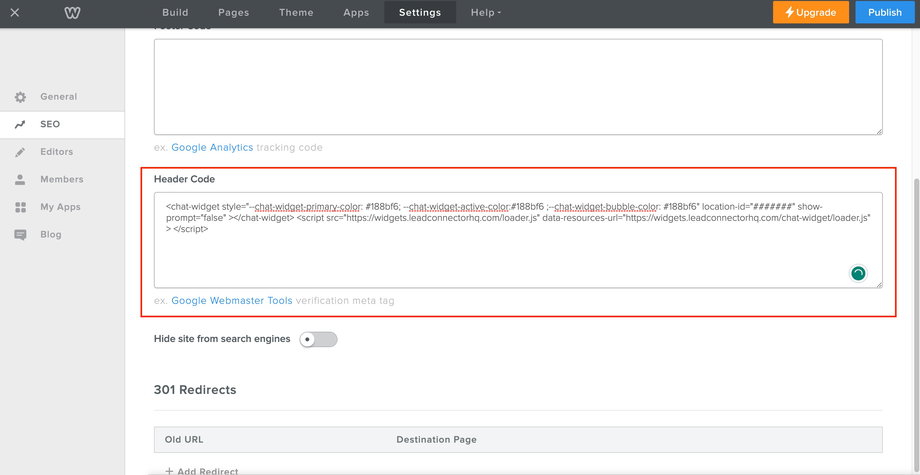Open the Pages tab

point(232,13)
